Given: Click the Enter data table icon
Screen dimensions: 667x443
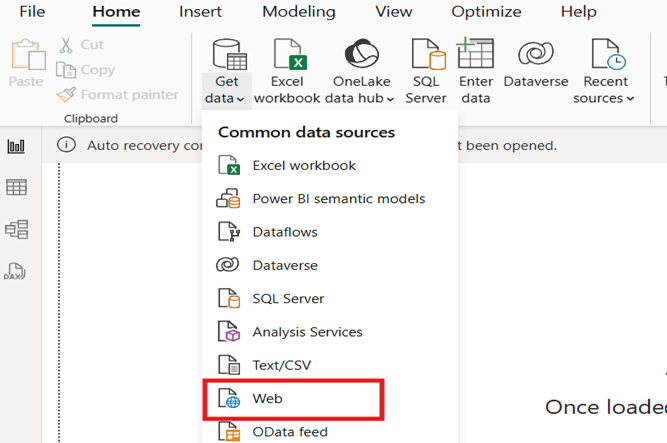Looking at the screenshot, I should [x=475, y=53].
